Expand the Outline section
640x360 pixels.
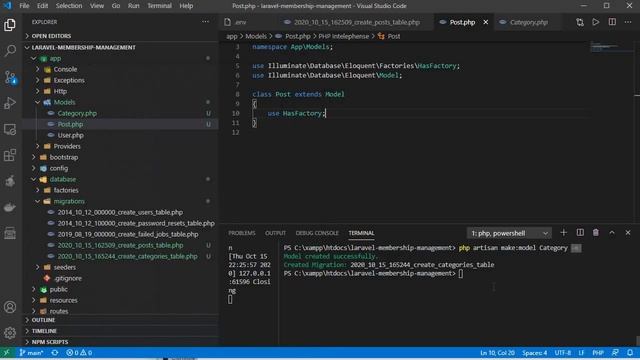tap(43, 320)
